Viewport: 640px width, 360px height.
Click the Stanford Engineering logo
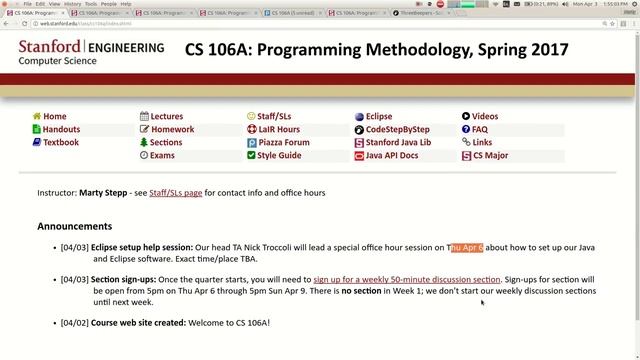coord(91,52)
